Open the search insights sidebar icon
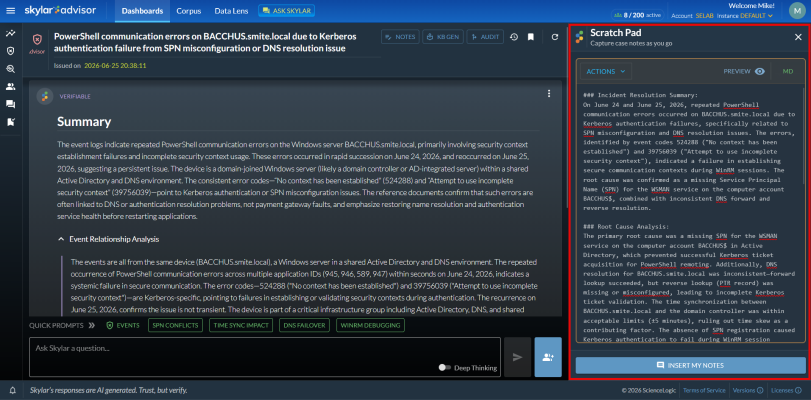 [x=10, y=69]
